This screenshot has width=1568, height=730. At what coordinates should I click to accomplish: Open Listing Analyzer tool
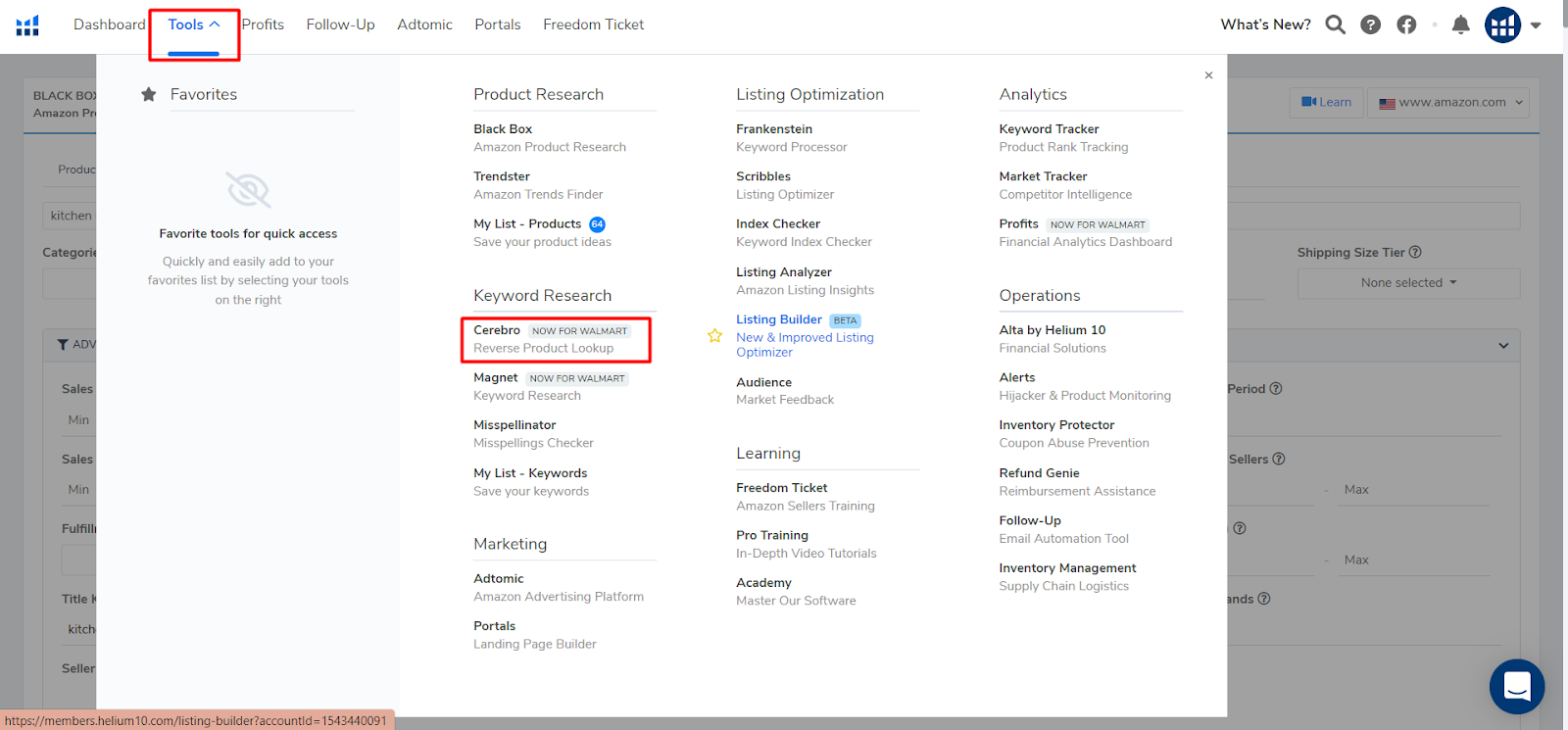coord(805,281)
